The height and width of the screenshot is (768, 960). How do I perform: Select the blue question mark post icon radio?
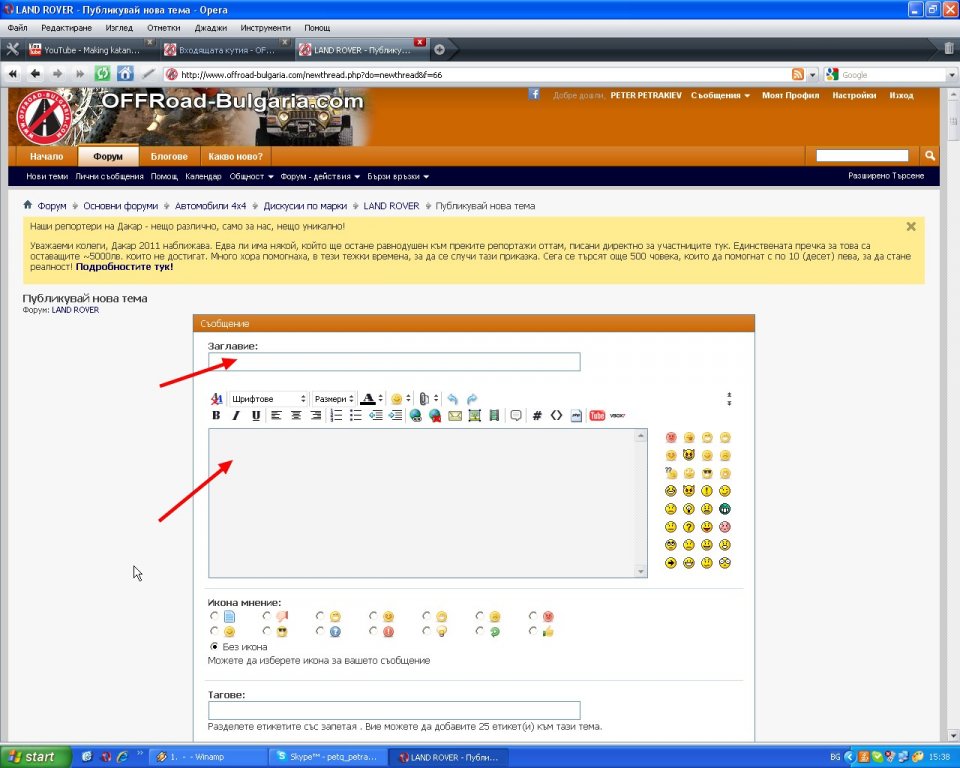[x=320, y=631]
